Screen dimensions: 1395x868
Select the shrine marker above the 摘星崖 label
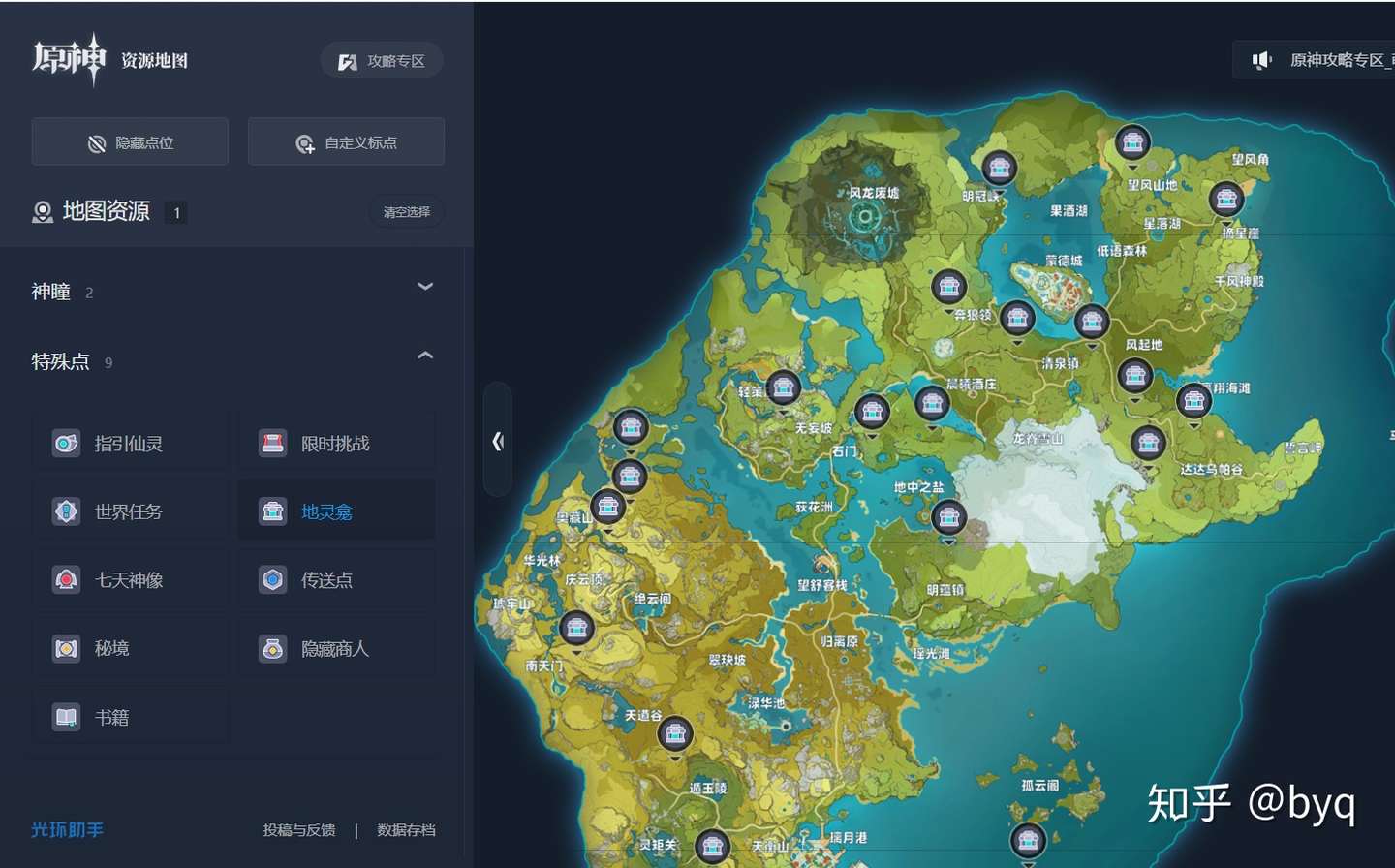click(x=1226, y=200)
